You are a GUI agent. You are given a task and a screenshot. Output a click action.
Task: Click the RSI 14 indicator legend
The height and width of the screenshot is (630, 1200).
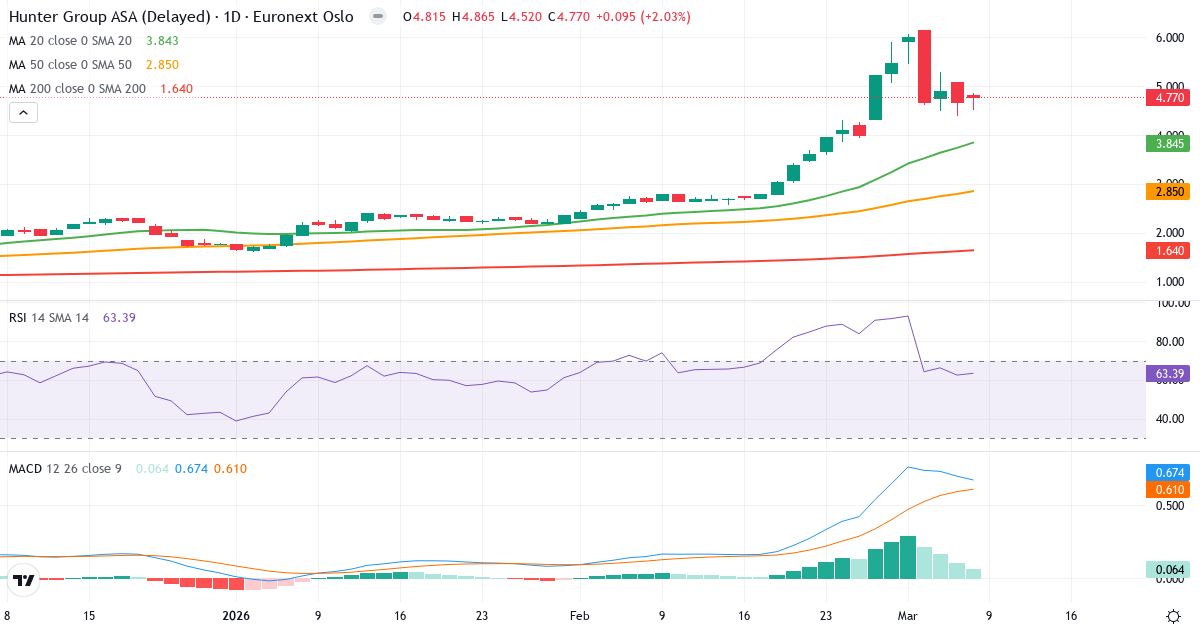tap(48, 318)
